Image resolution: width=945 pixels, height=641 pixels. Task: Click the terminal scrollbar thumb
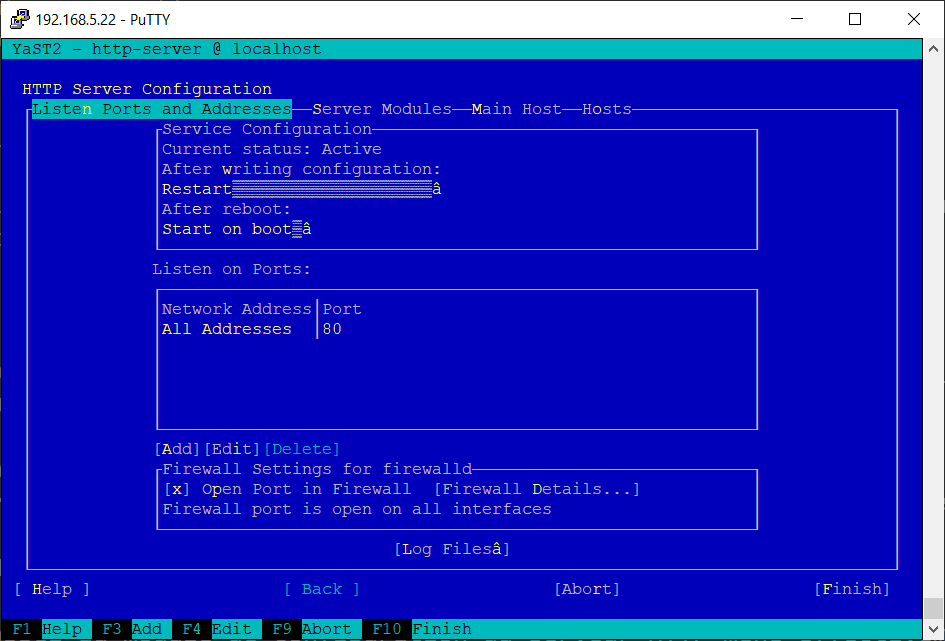pyautogui.click(x=934, y=608)
